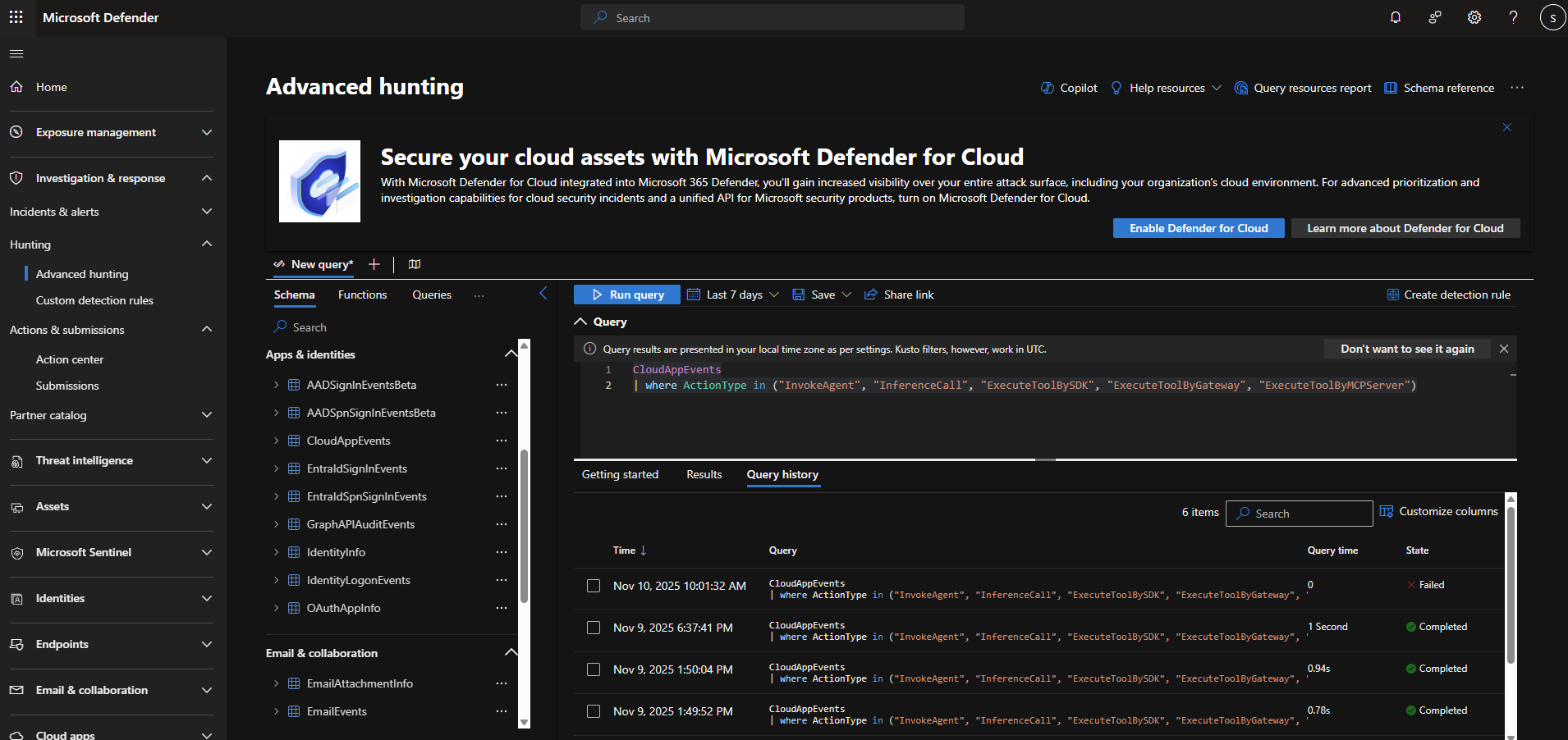Click Enable Defender for Cloud
The image size is (1568, 740).
point(1199,228)
